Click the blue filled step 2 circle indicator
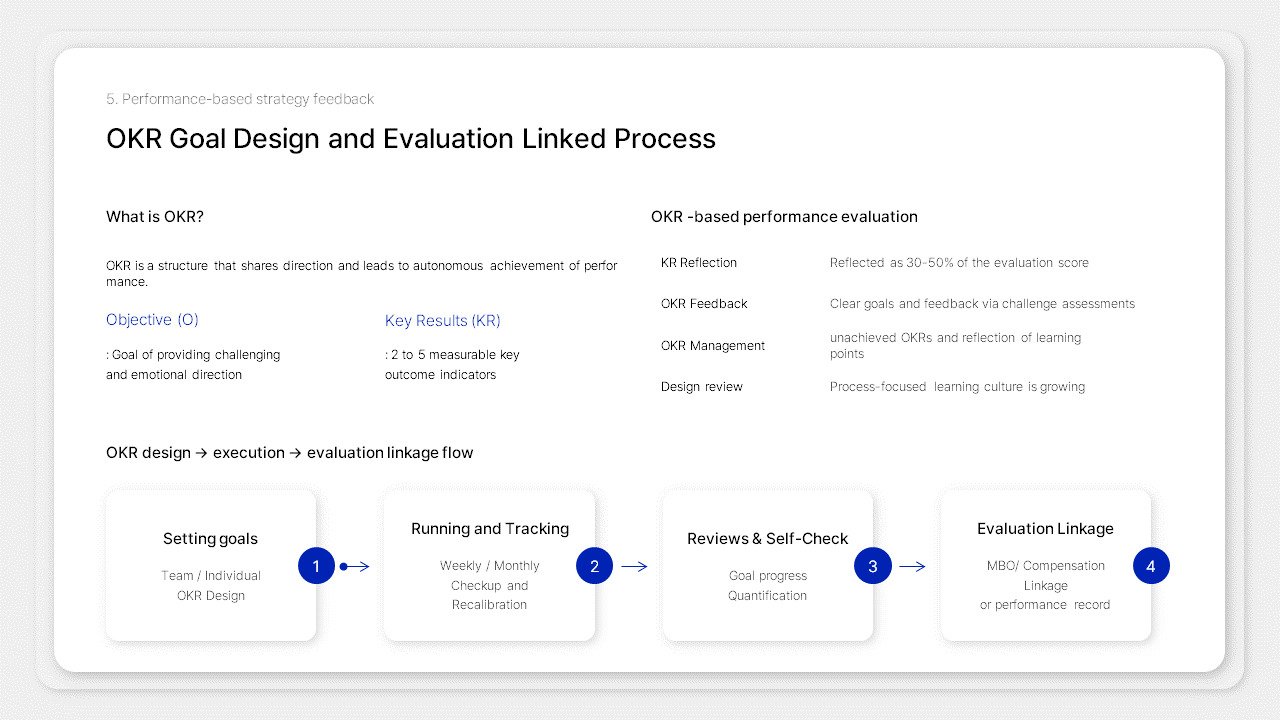1280x720 pixels. point(594,565)
